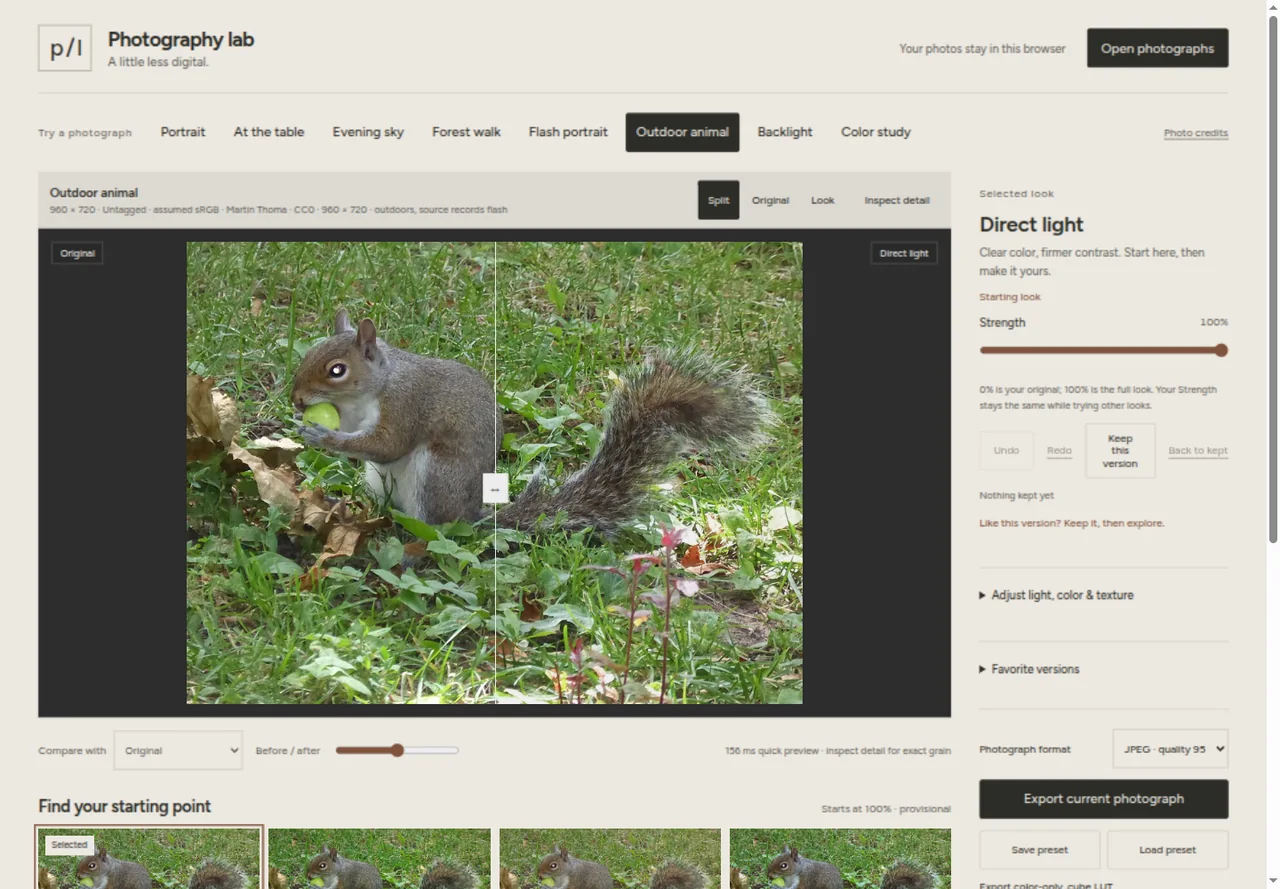Click Keep this version button
This screenshot has height=889, width=1280.
(1120, 451)
